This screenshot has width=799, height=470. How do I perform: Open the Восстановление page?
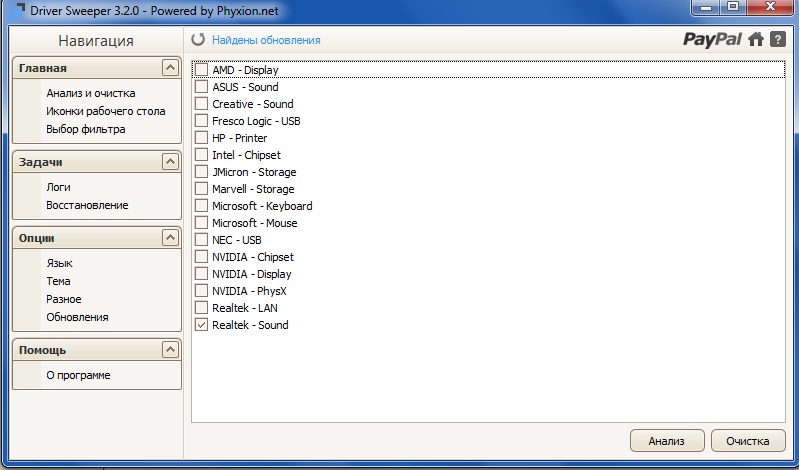tap(87, 205)
